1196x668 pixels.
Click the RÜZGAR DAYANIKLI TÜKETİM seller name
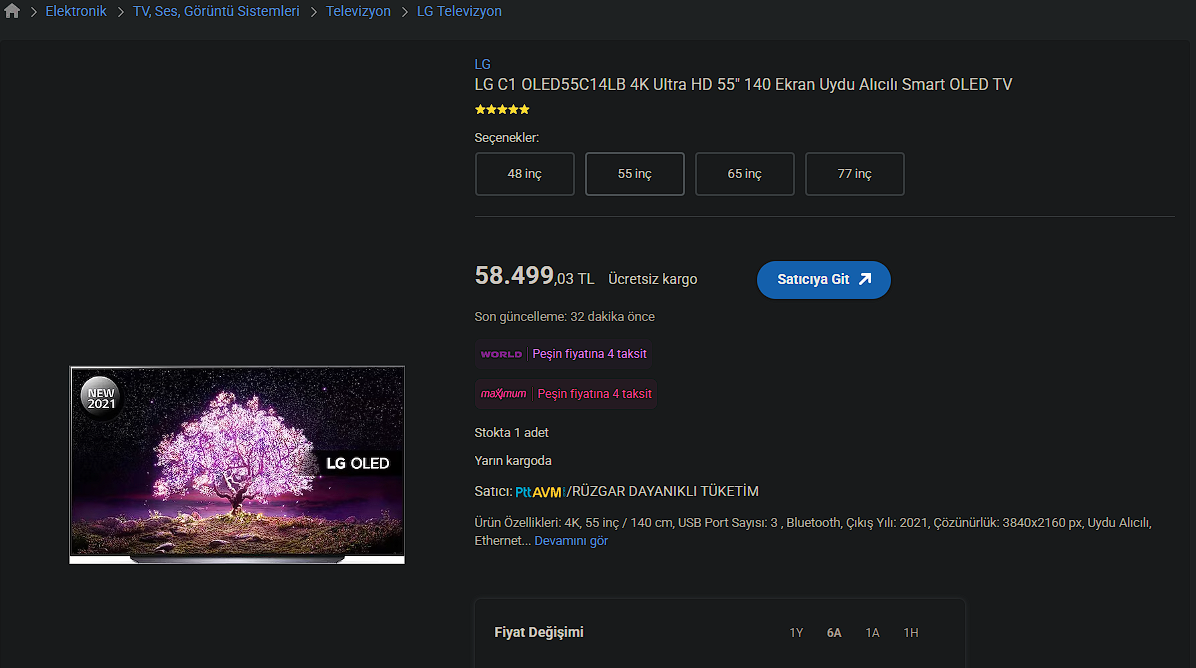[665, 492]
